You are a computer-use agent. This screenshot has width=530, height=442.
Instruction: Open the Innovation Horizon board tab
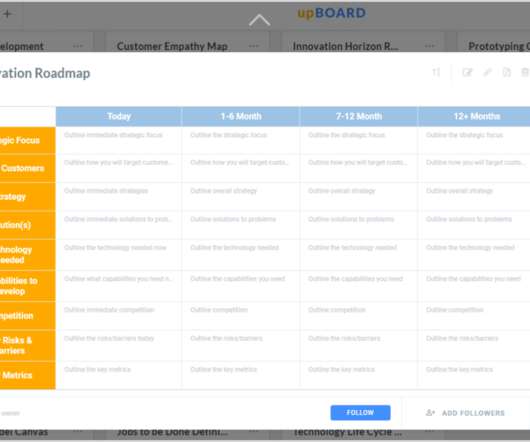(x=345, y=46)
